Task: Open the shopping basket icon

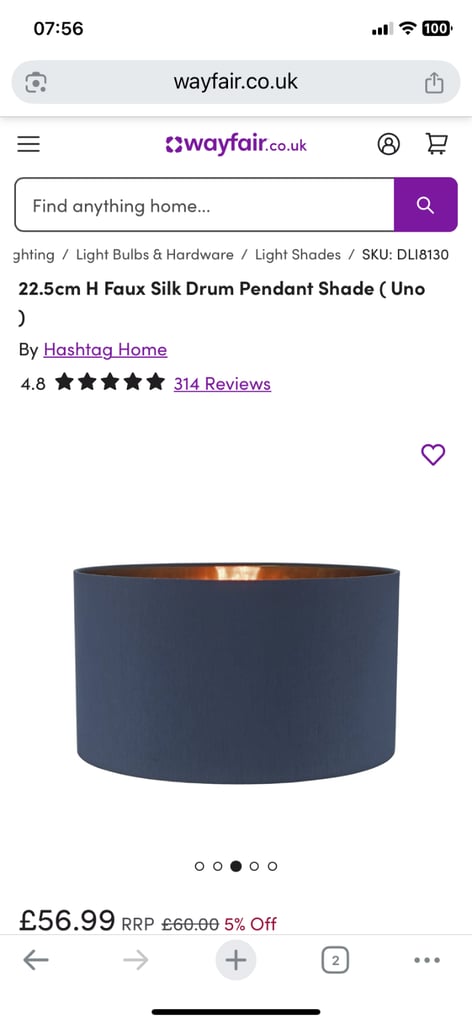Action: (x=437, y=143)
